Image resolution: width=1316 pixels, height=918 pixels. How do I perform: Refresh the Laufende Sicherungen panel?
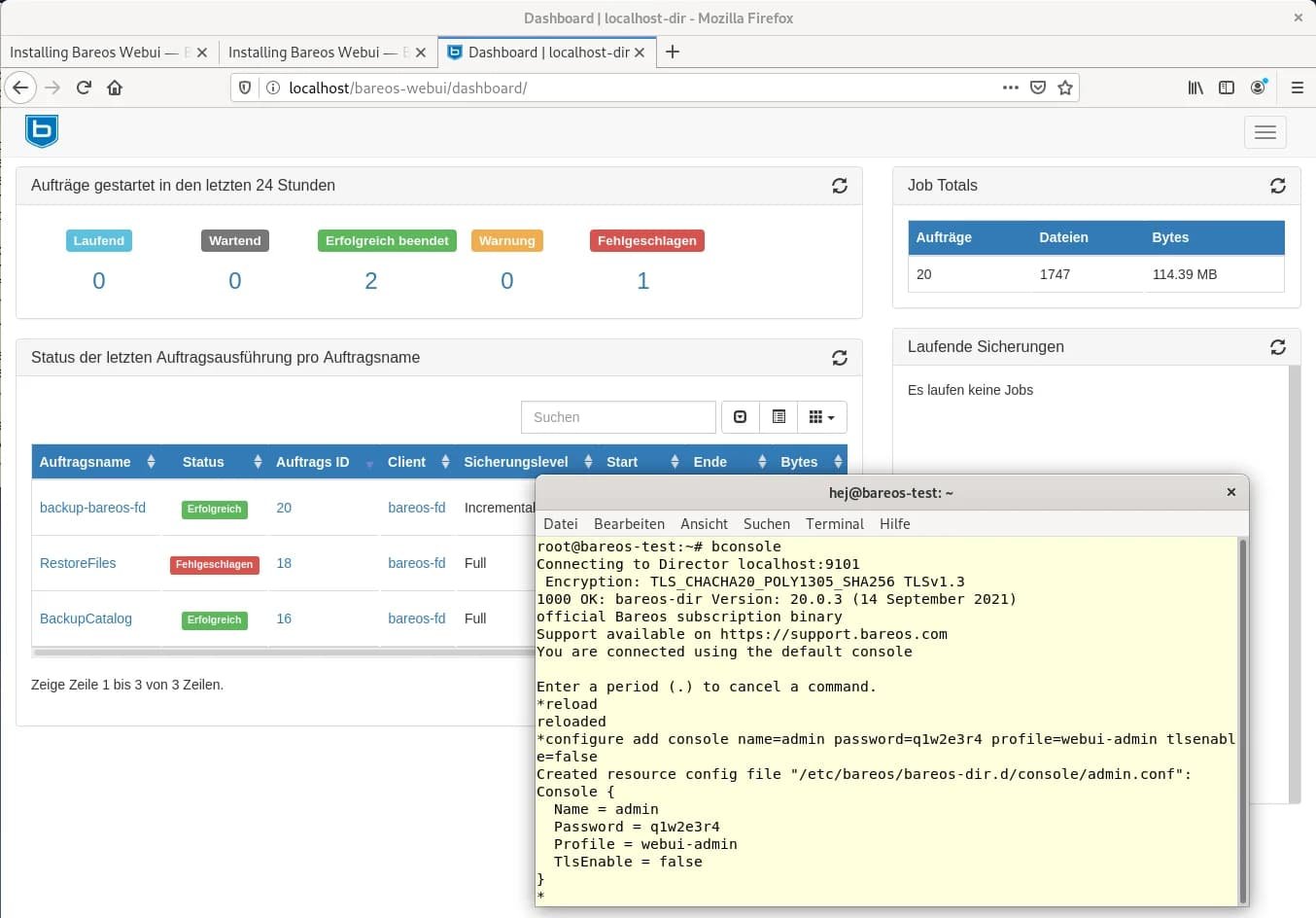pos(1278,347)
